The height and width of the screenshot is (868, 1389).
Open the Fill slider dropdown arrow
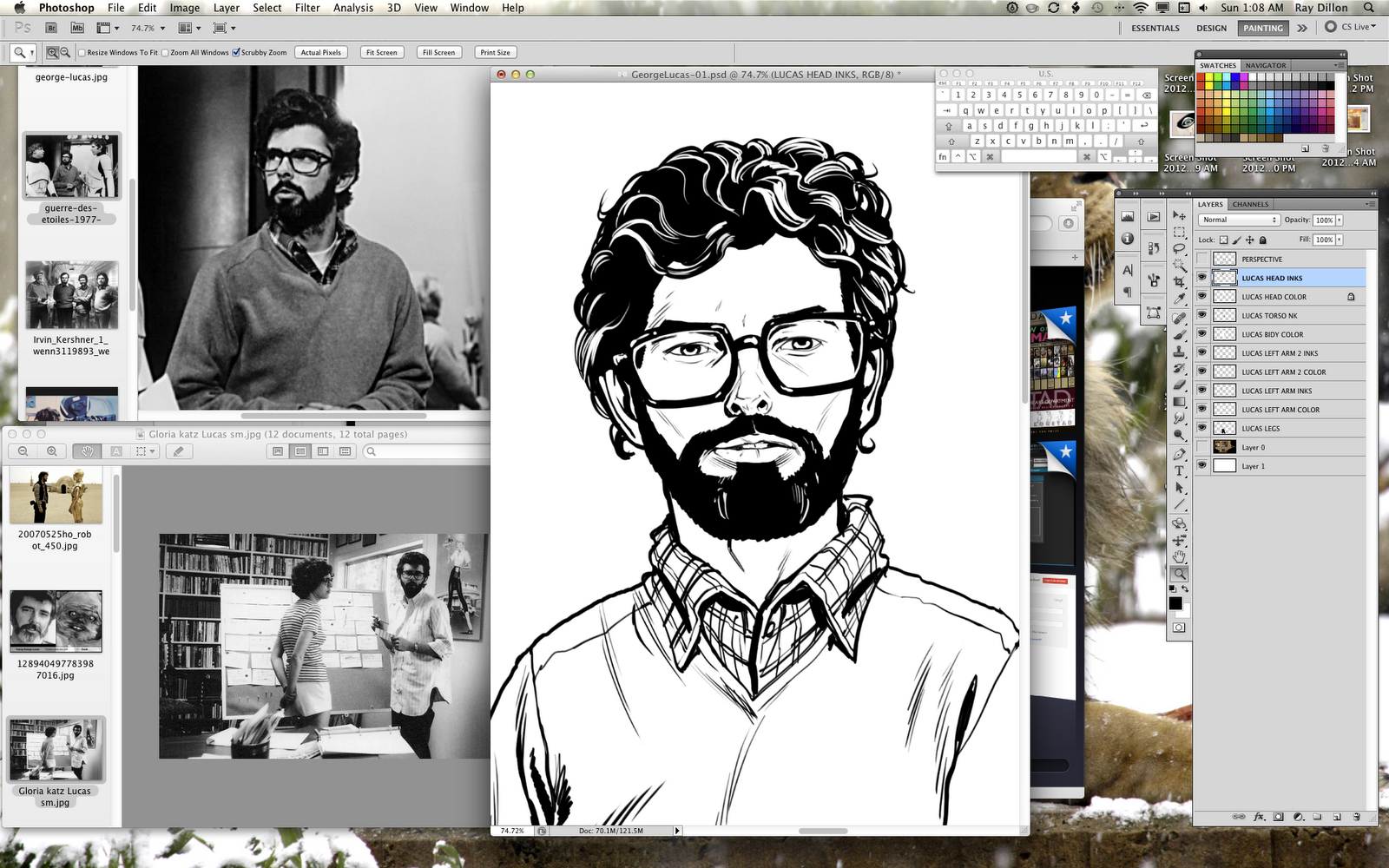[x=1340, y=240]
